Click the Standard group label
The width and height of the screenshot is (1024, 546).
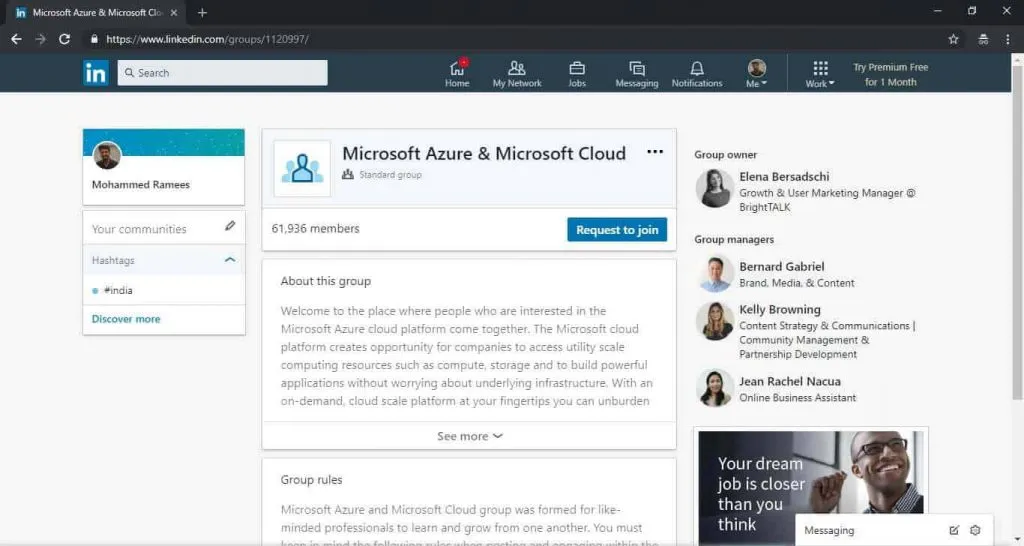coord(390,174)
